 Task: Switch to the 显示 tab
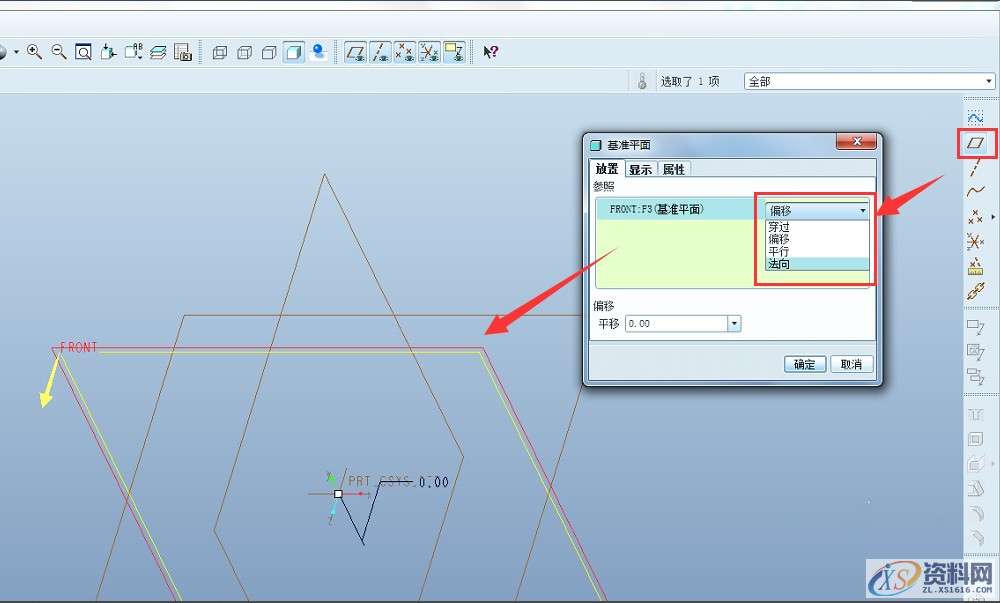[640, 169]
